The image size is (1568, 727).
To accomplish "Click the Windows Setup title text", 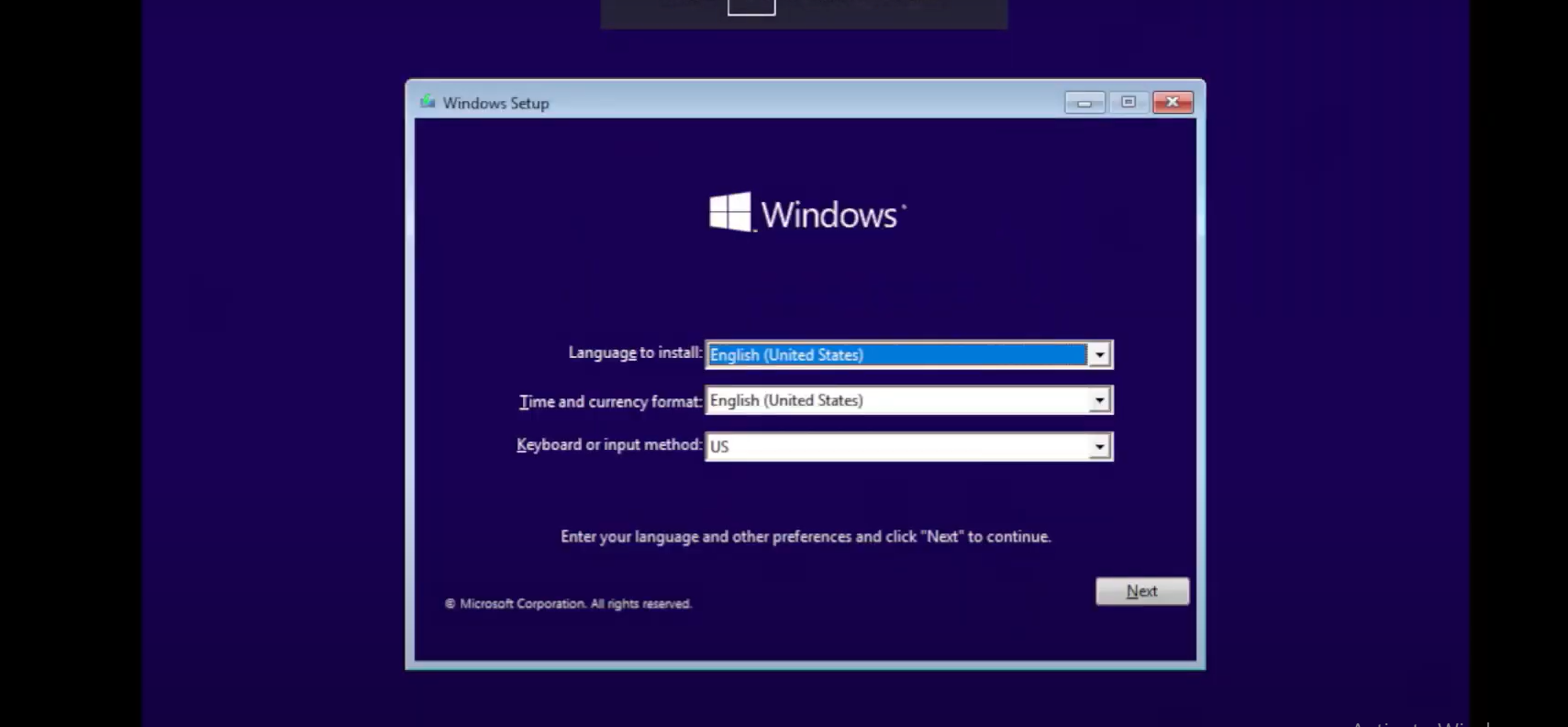I will [x=495, y=104].
